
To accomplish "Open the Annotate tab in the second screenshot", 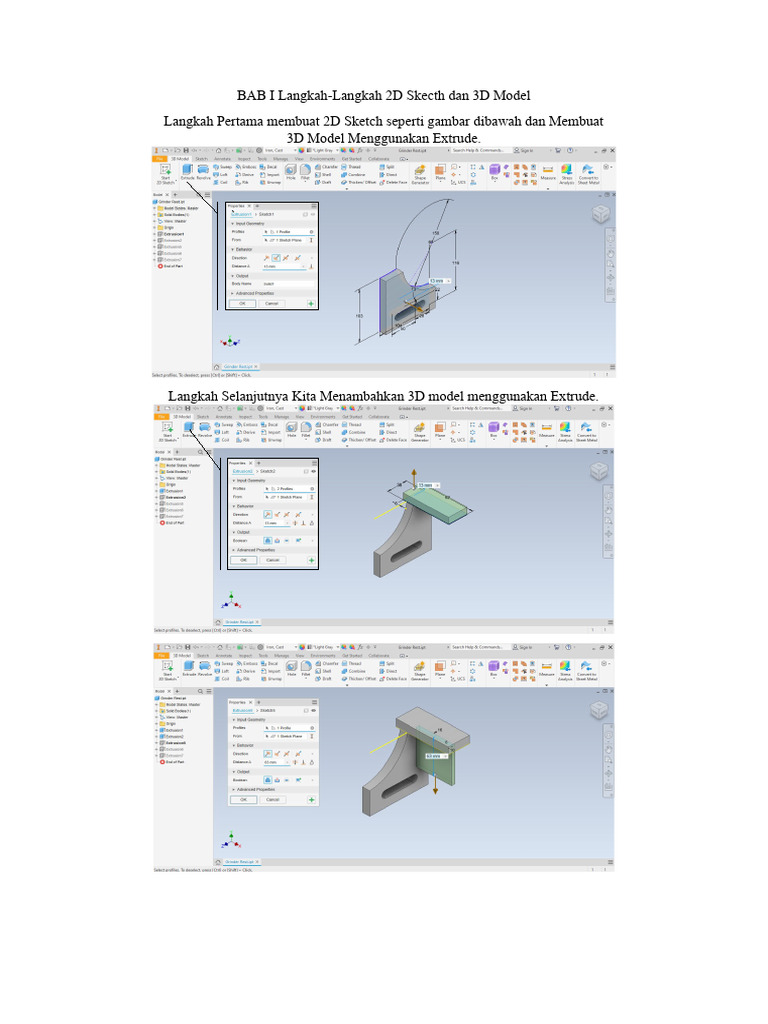I will click(x=223, y=416).
